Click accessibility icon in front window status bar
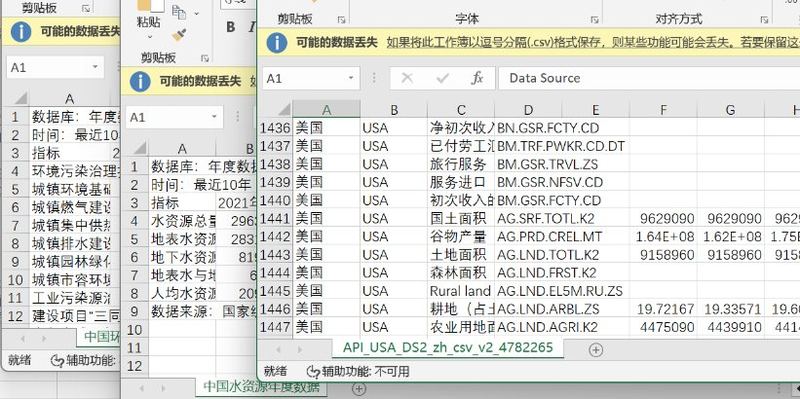 click(313, 371)
